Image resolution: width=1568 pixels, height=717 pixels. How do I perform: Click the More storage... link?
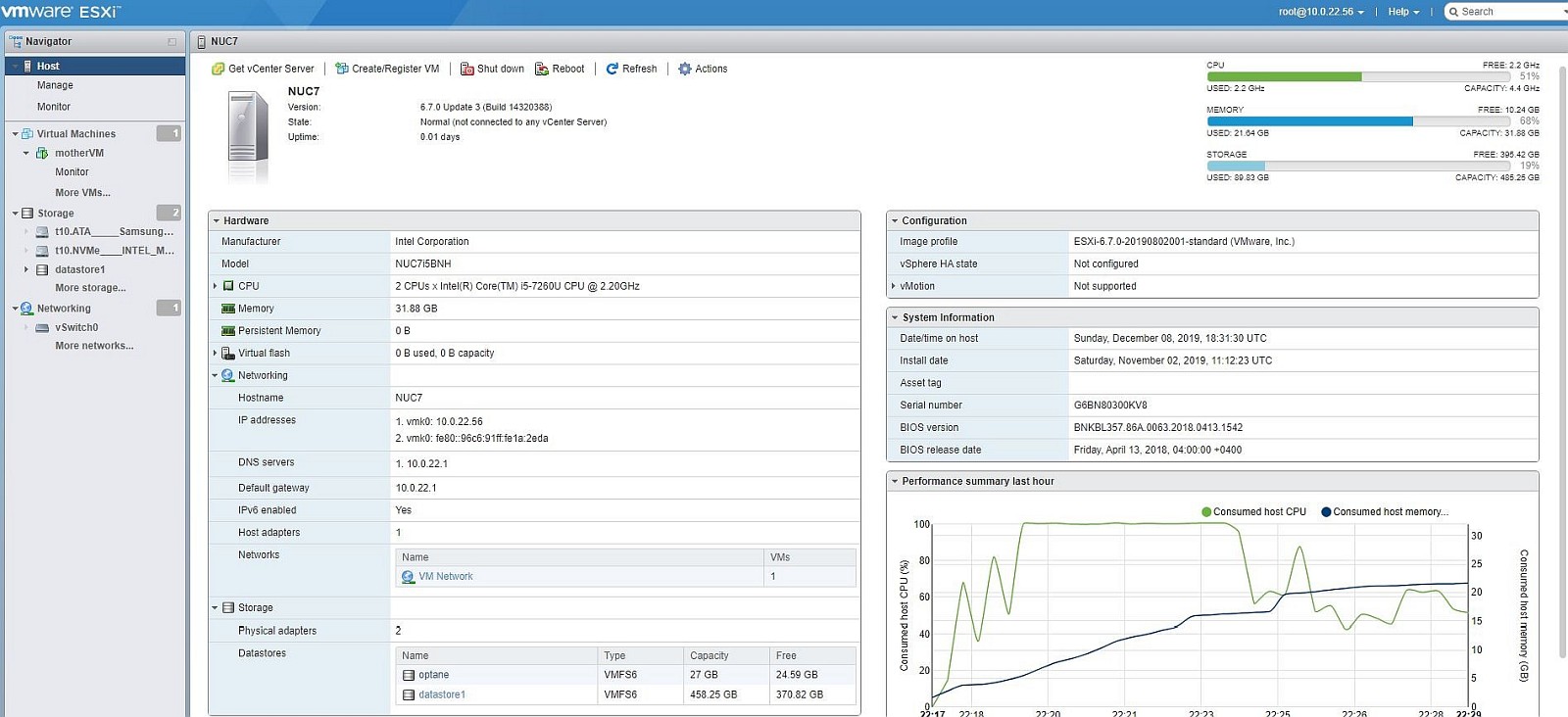[x=90, y=288]
